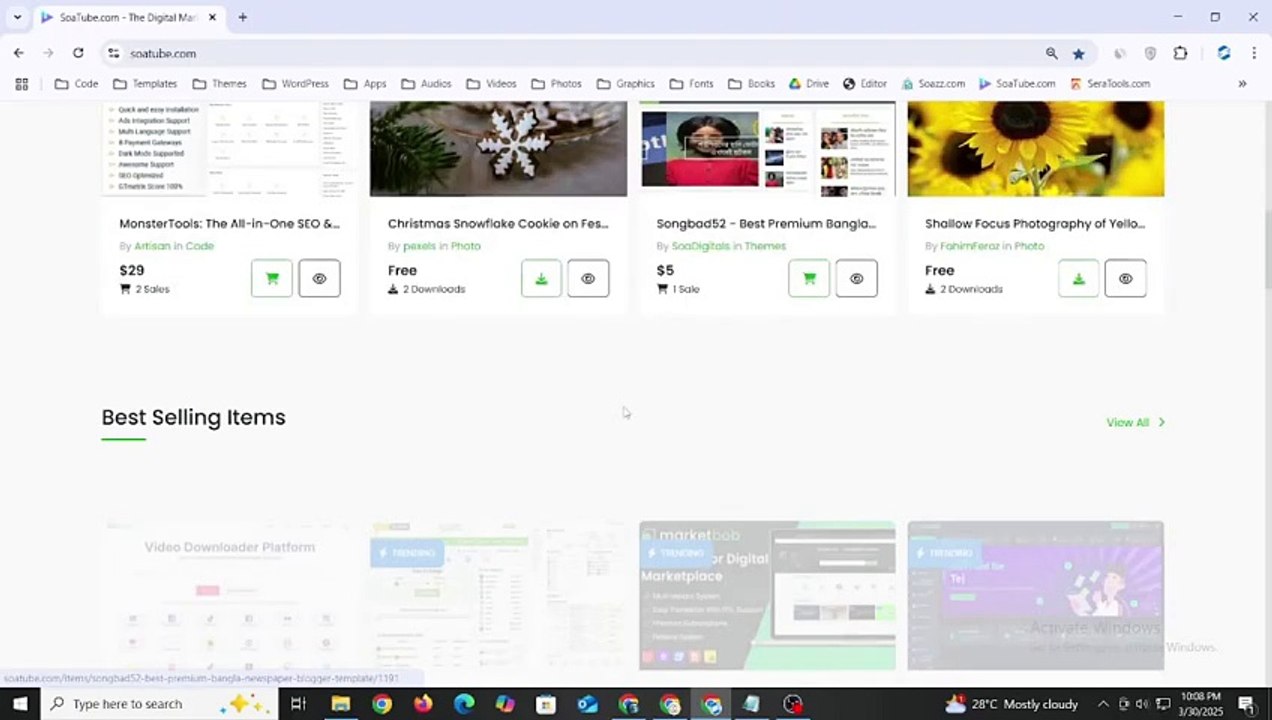Add MonsterTools item to cart
This screenshot has width=1272, height=720.
point(272,279)
